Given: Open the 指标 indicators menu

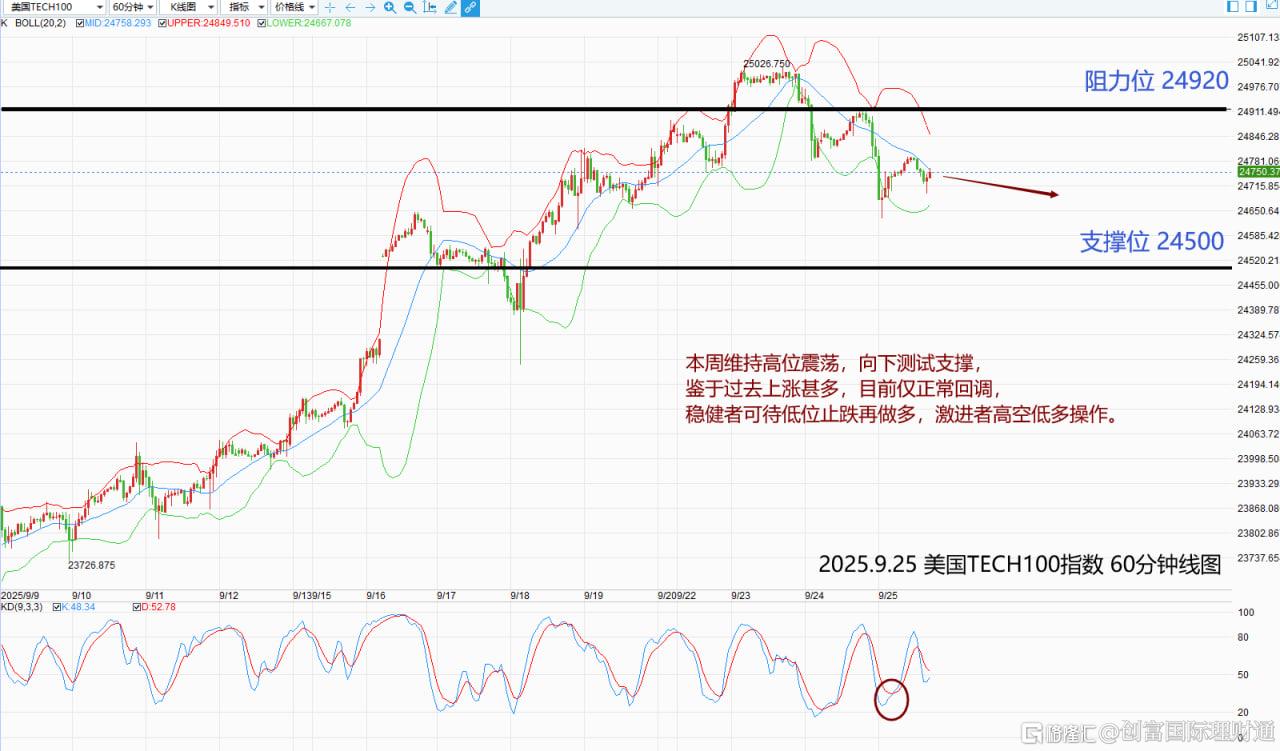Looking at the screenshot, I should pos(245,7).
